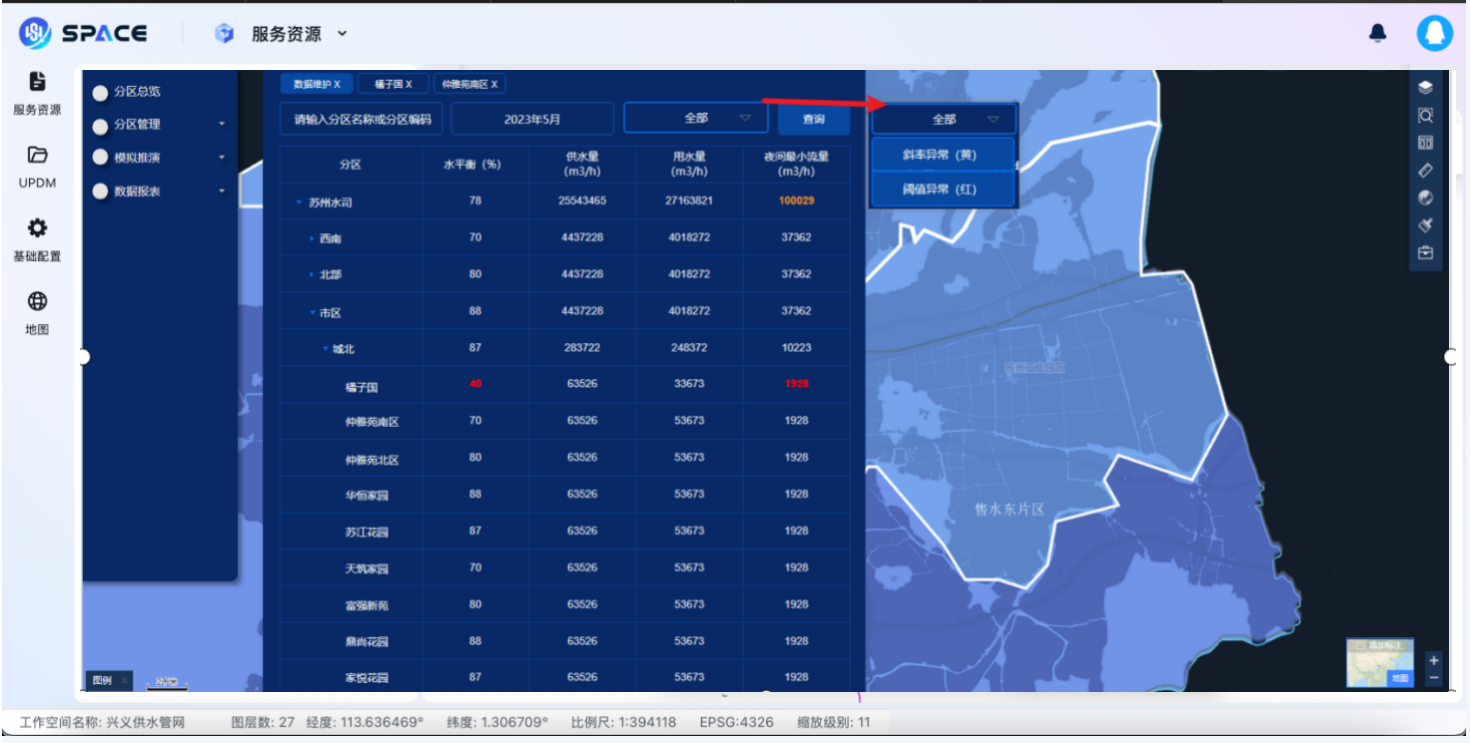Select the box zoom search tool
The width and height of the screenshot is (1470, 744).
[x=1425, y=115]
